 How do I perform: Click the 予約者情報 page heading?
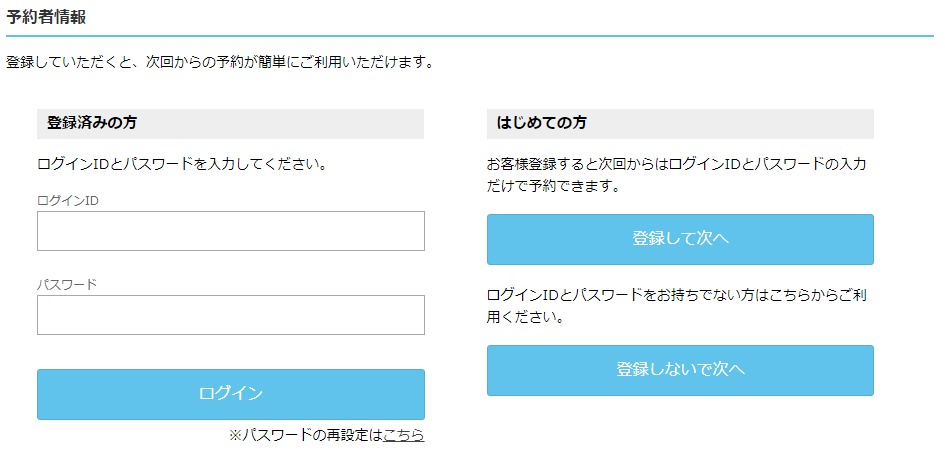tap(46, 17)
